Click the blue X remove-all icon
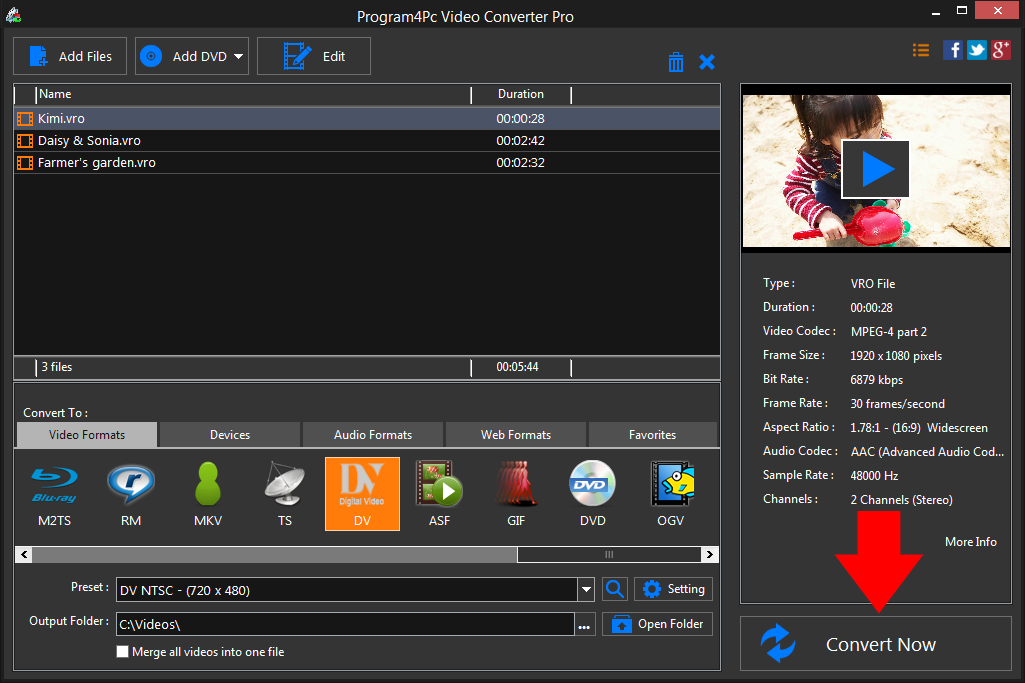 (707, 62)
